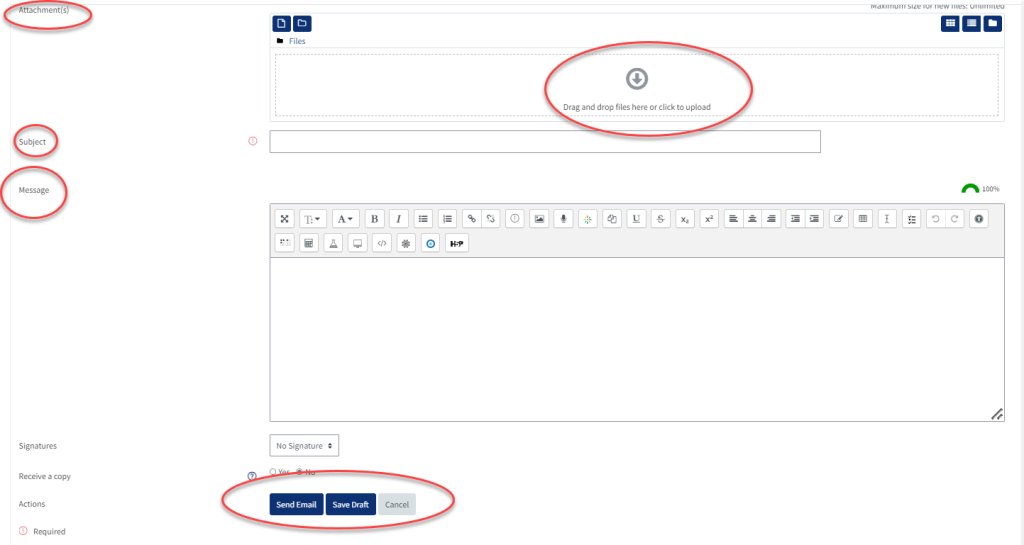Click the Save Draft button
Viewport: 1024px width, 545px height.
[x=351, y=505]
